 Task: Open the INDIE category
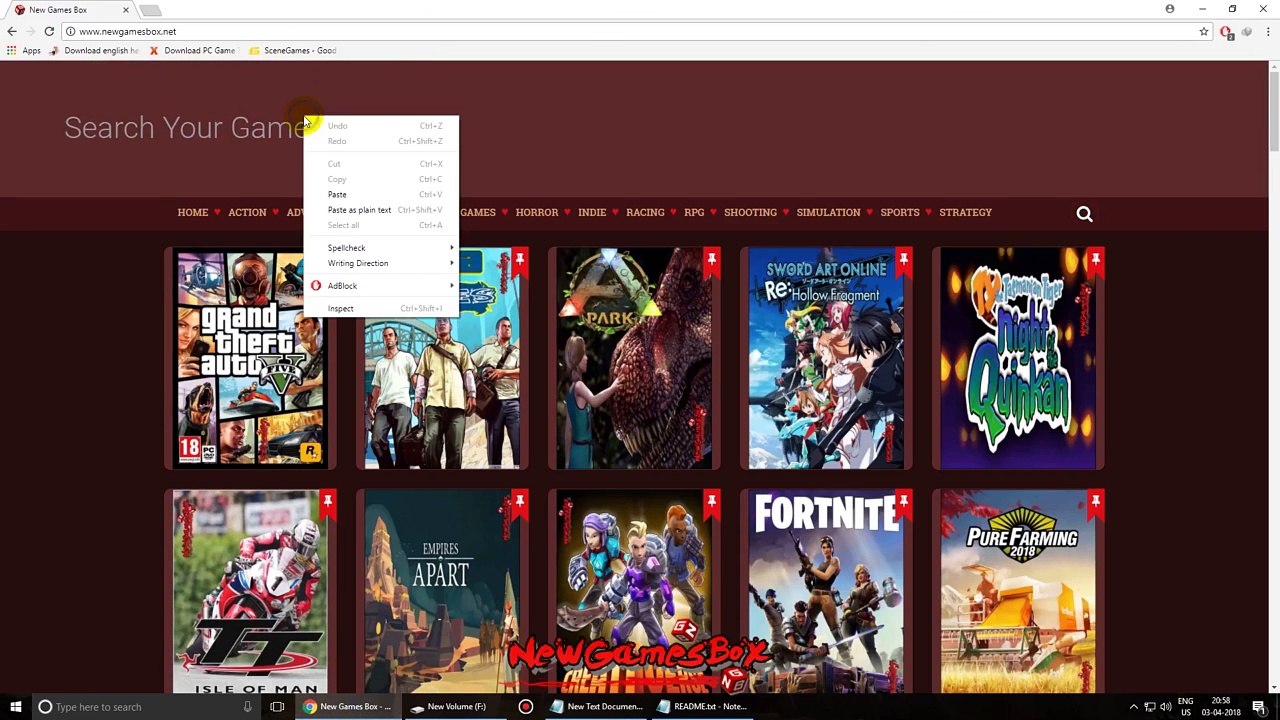click(x=592, y=212)
